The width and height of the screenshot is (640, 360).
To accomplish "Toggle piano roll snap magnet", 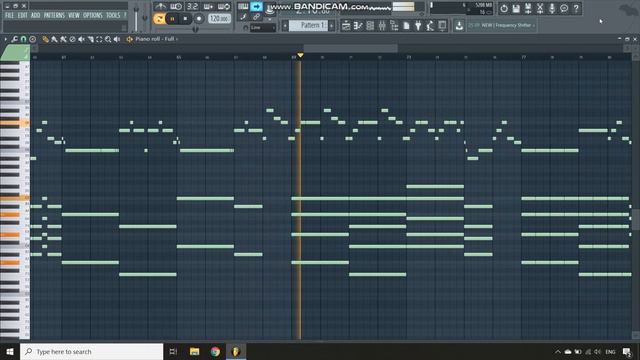I will pyautogui.click(x=23, y=39).
